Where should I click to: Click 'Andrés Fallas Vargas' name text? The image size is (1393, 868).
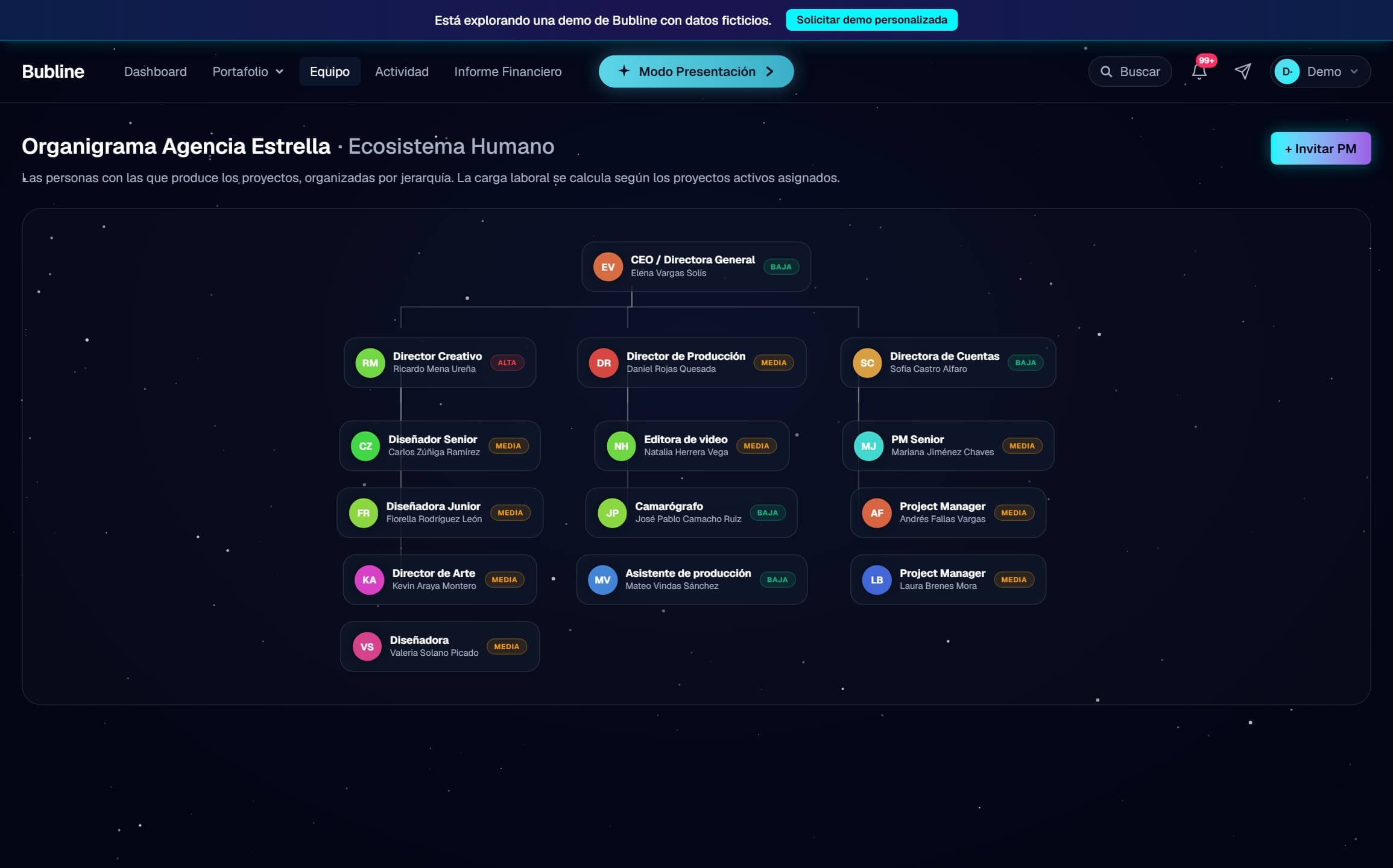pyautogui.click(x=942, y=519)
